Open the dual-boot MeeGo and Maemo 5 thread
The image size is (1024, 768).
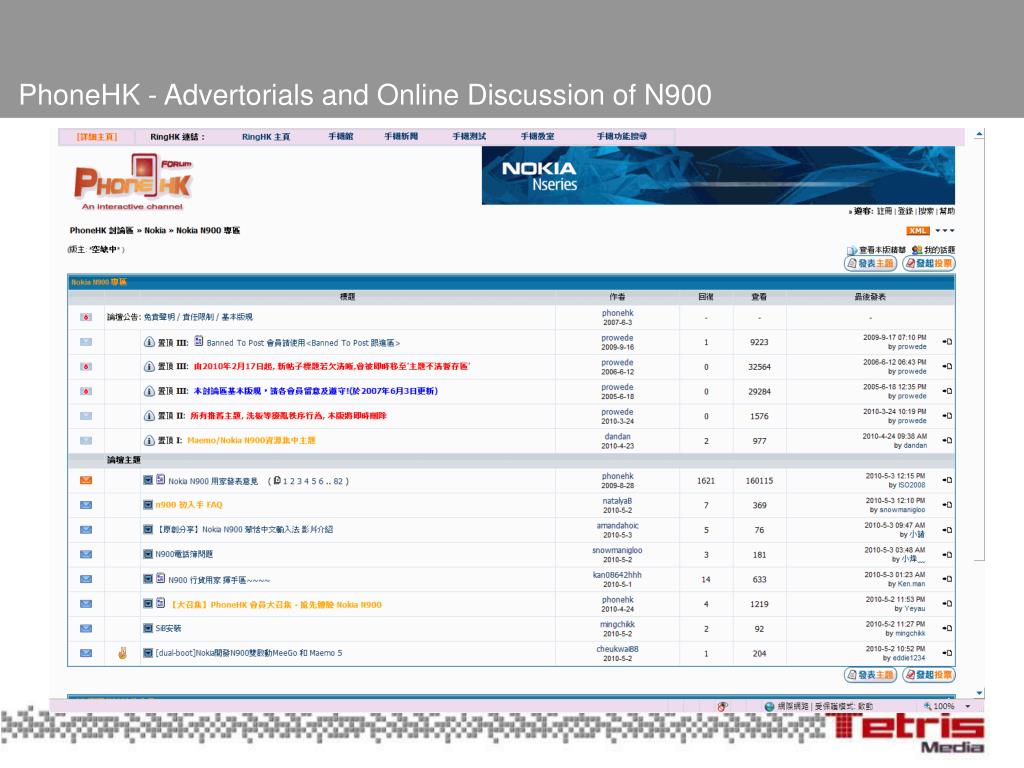click(x=248, y=653)
